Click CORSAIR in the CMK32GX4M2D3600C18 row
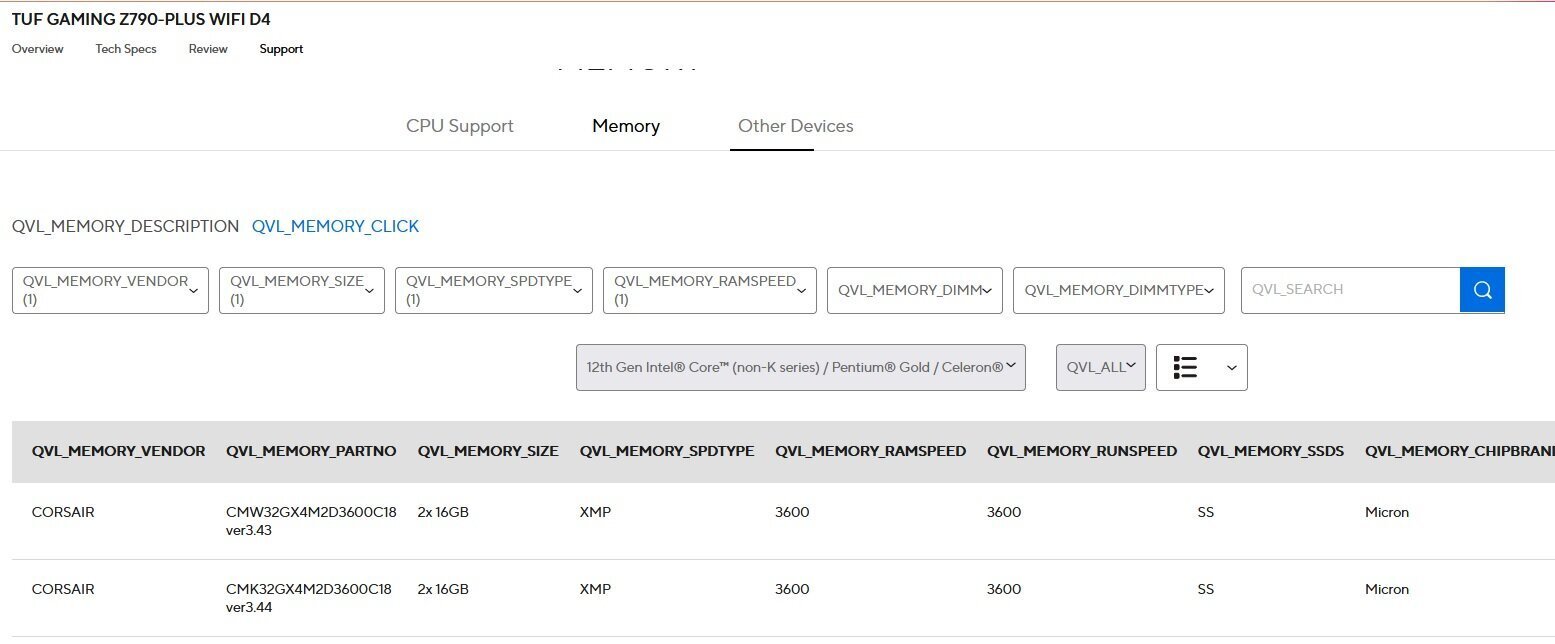Viewport: 1555px width, 644px height. 63,589
